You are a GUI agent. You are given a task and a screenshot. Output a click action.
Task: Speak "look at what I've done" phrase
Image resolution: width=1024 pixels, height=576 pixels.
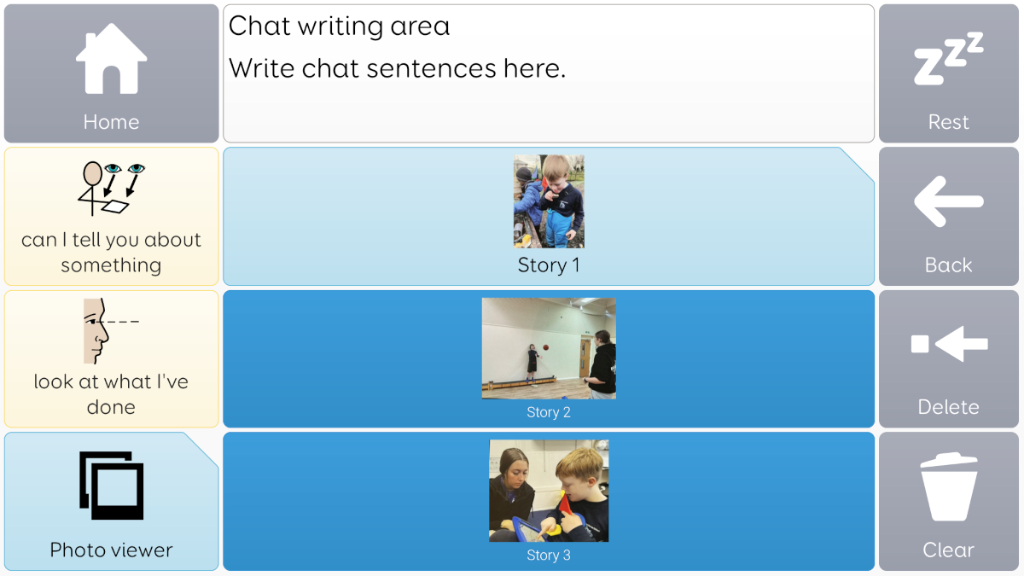[111, 394]
